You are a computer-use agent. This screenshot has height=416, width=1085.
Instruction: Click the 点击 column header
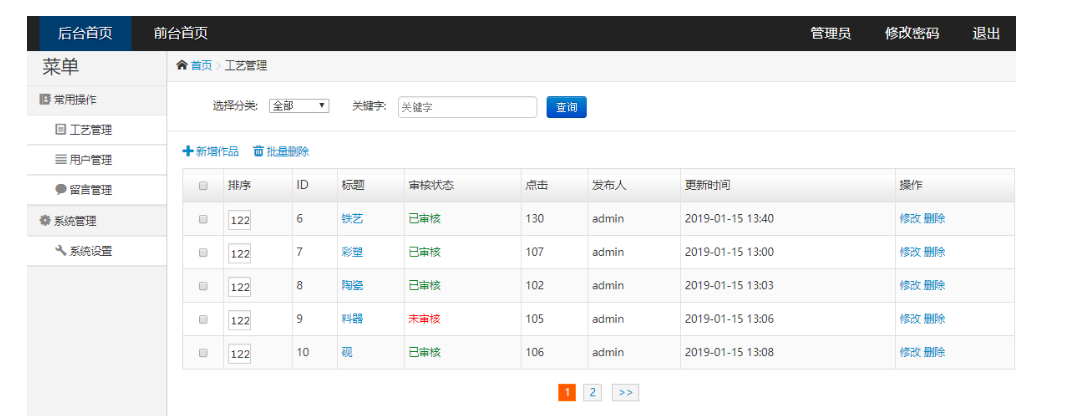click(x=536, y=186)
